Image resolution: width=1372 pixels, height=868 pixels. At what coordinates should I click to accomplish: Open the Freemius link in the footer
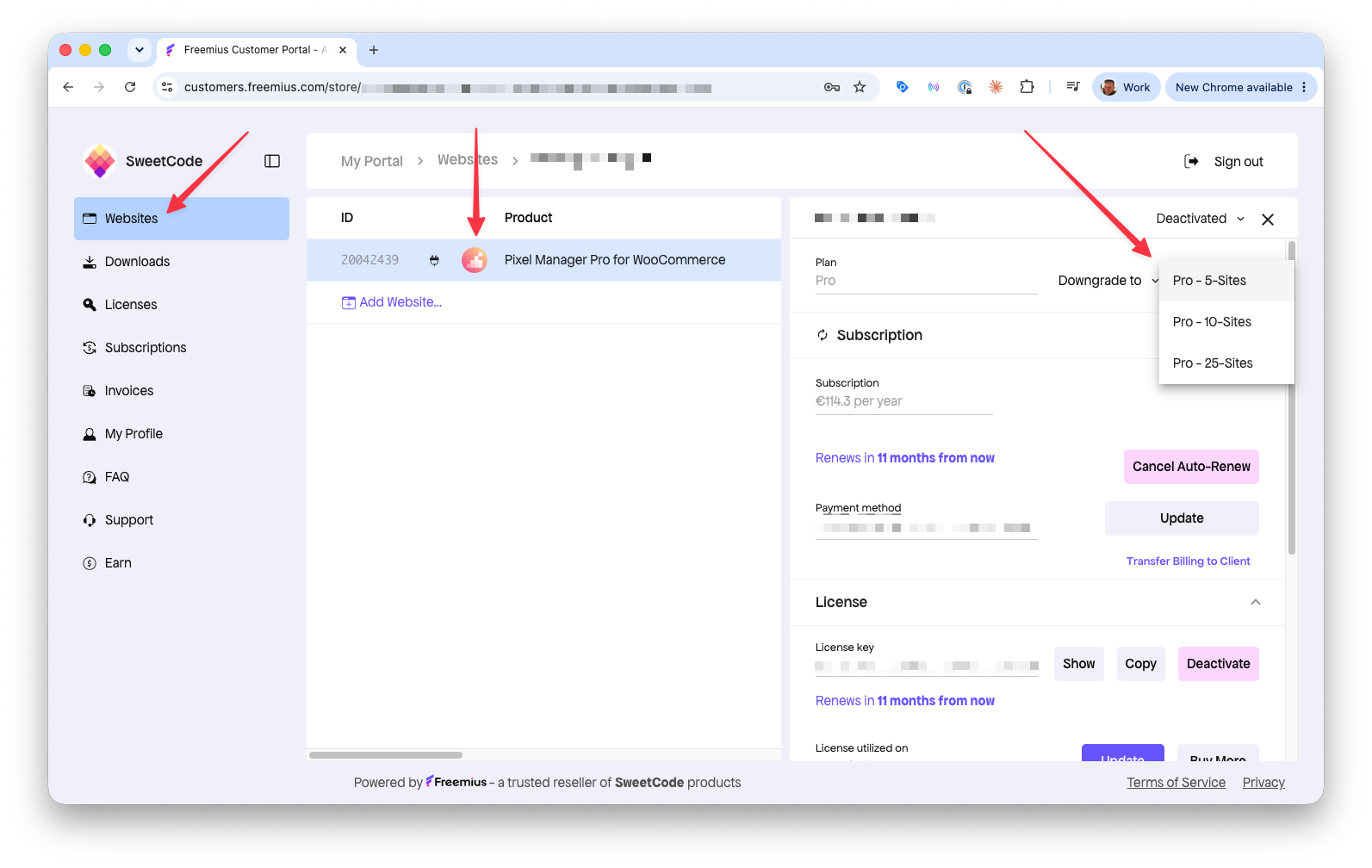[x=456, y=782]
